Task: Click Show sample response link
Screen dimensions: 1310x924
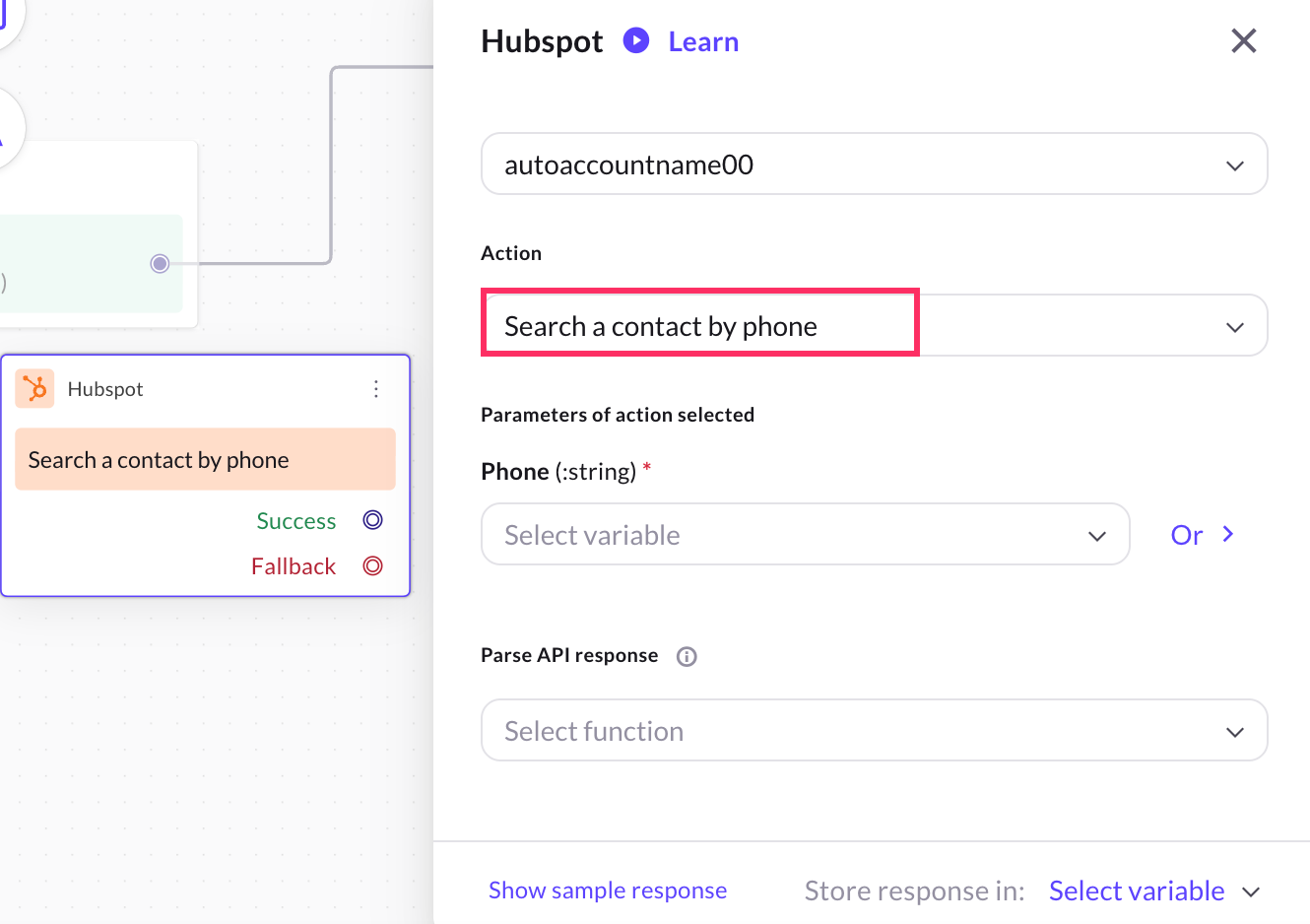Action: [x=608, y=891]
